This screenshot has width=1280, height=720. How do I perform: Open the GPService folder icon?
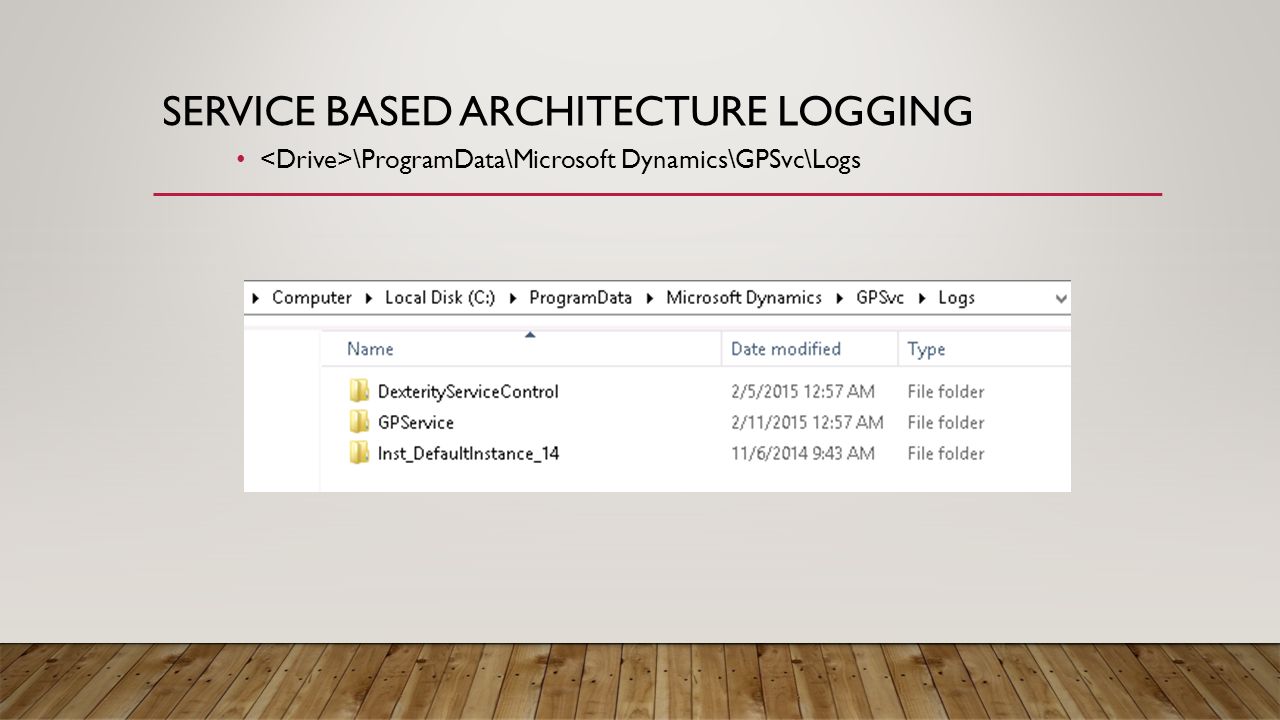[x=359, y=422]
